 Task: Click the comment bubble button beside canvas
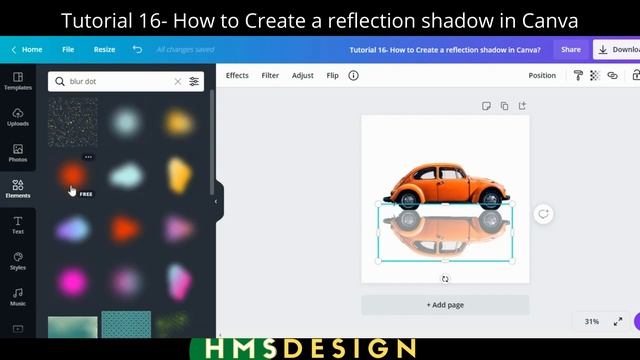543,214
